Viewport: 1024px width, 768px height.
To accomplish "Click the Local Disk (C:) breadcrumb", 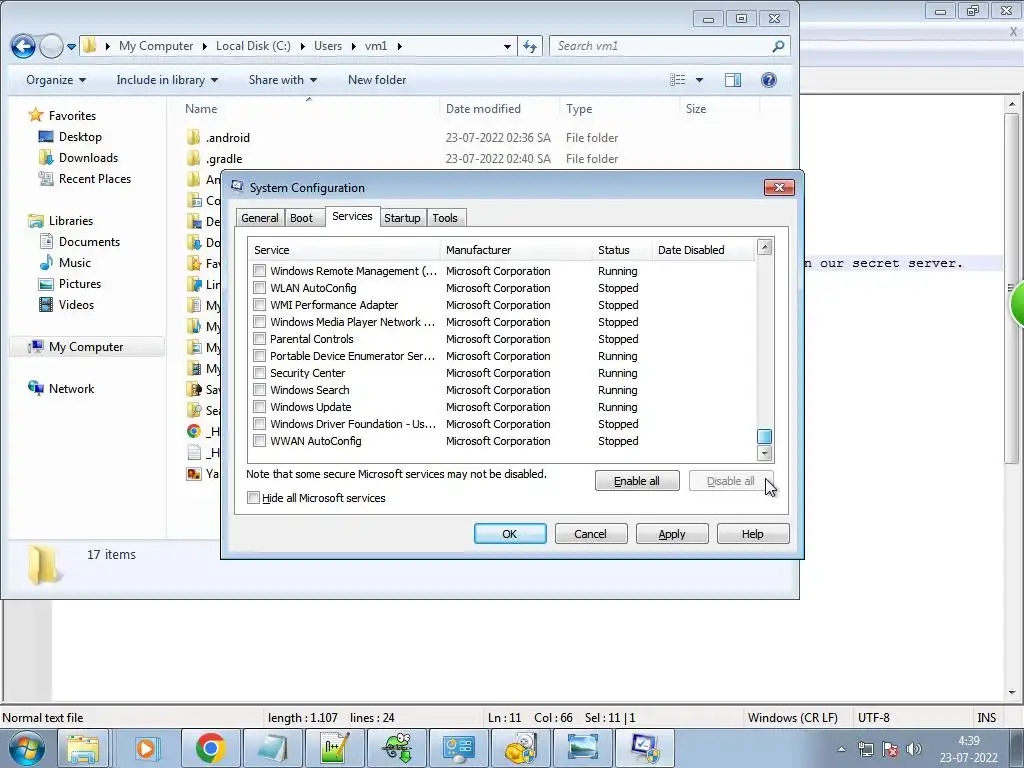I will 253,46.
